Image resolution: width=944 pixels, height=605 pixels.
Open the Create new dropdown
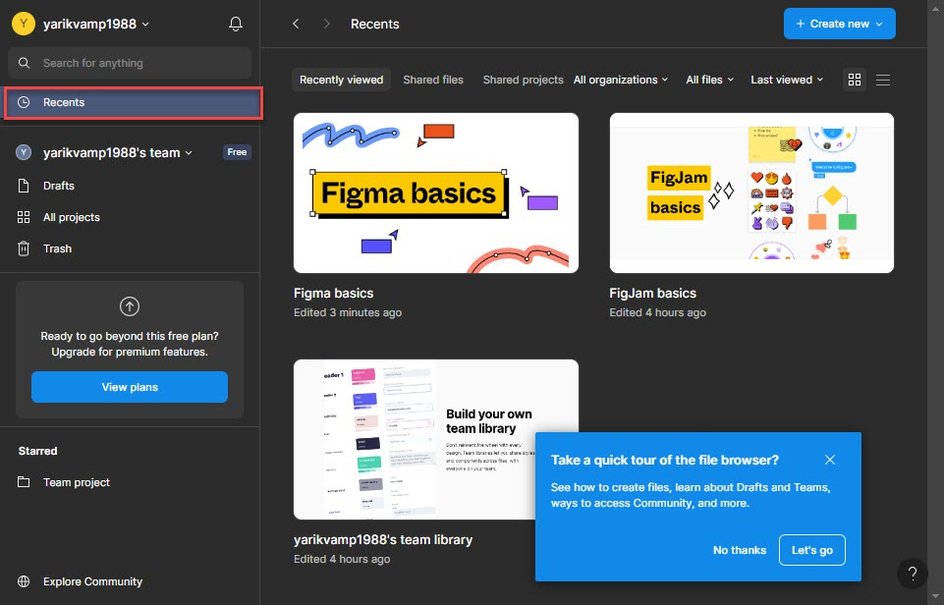pos(839,24)
